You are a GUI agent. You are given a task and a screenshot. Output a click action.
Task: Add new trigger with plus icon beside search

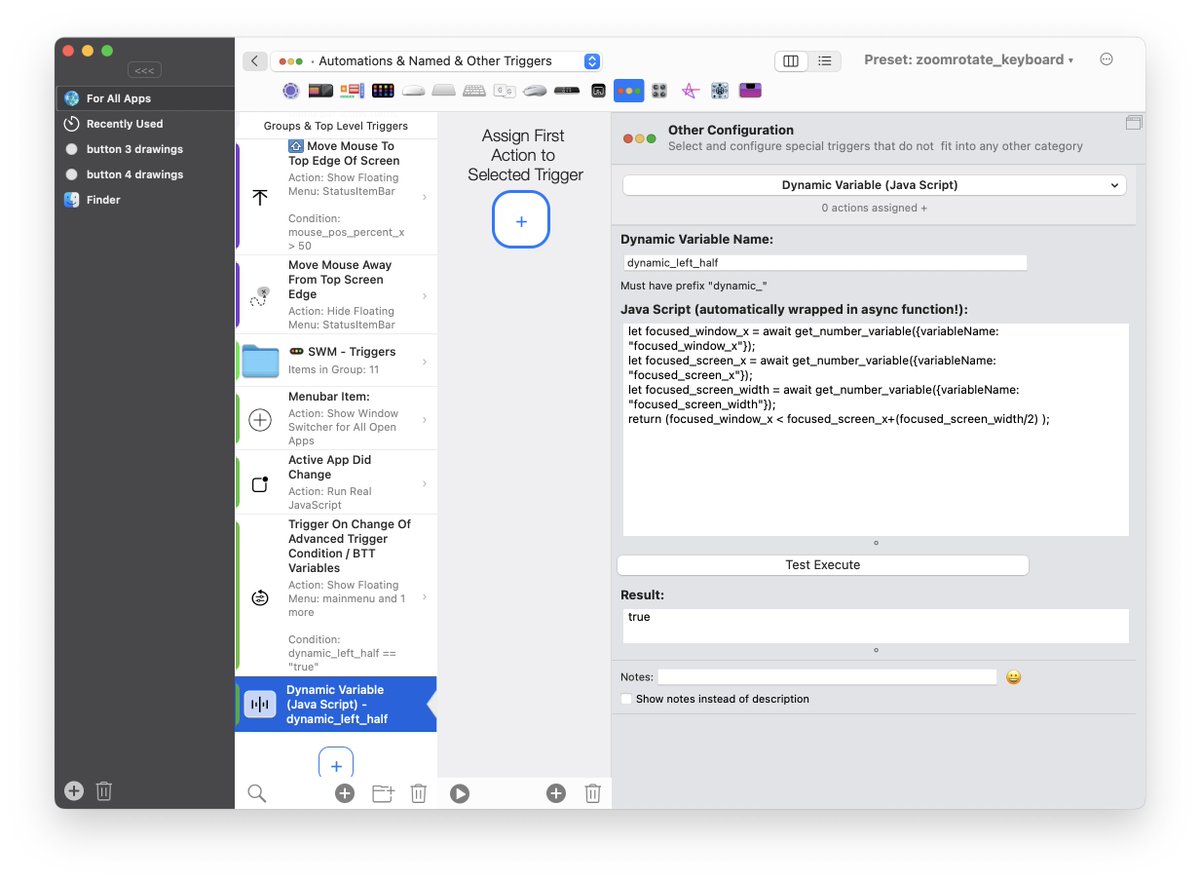pos(344,793)
